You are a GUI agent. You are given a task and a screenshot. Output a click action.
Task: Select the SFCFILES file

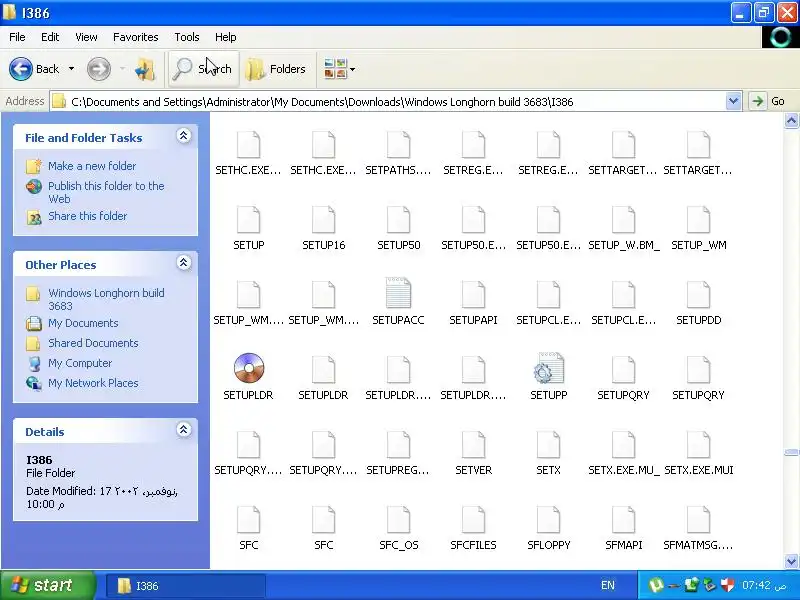pyautogui.click(x=473, y=526)
